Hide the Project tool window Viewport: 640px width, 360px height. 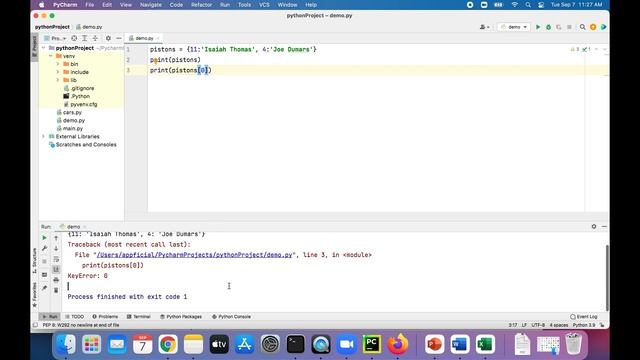coord(119,38)
